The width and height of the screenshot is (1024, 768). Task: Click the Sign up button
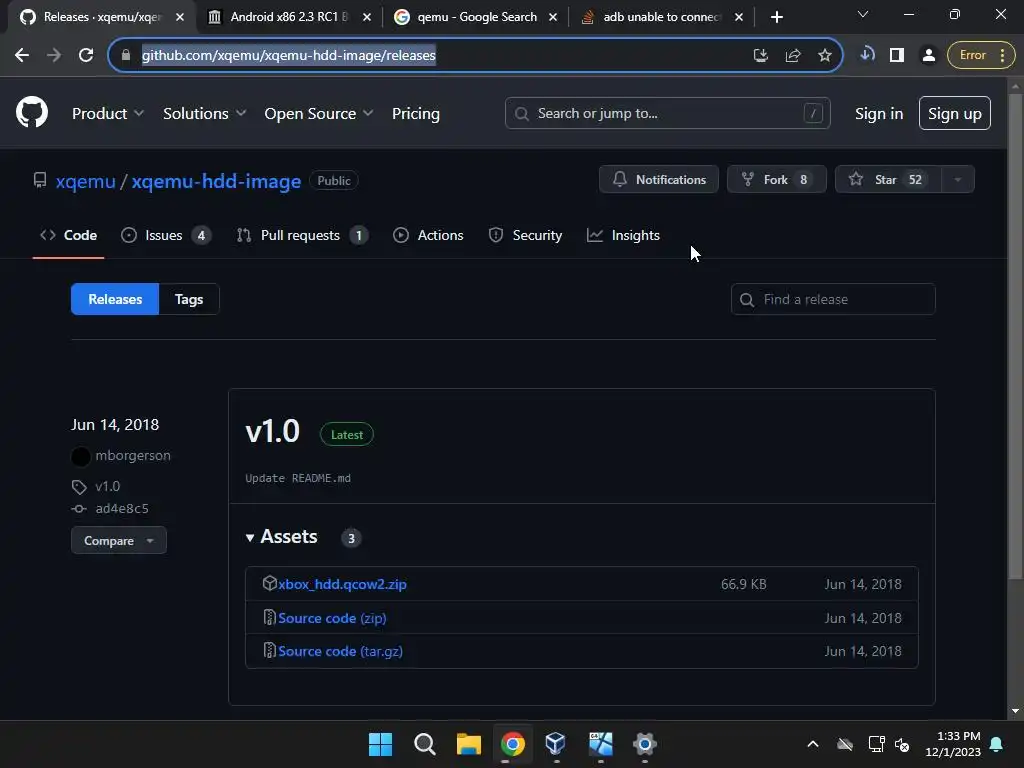coord(955,113)
